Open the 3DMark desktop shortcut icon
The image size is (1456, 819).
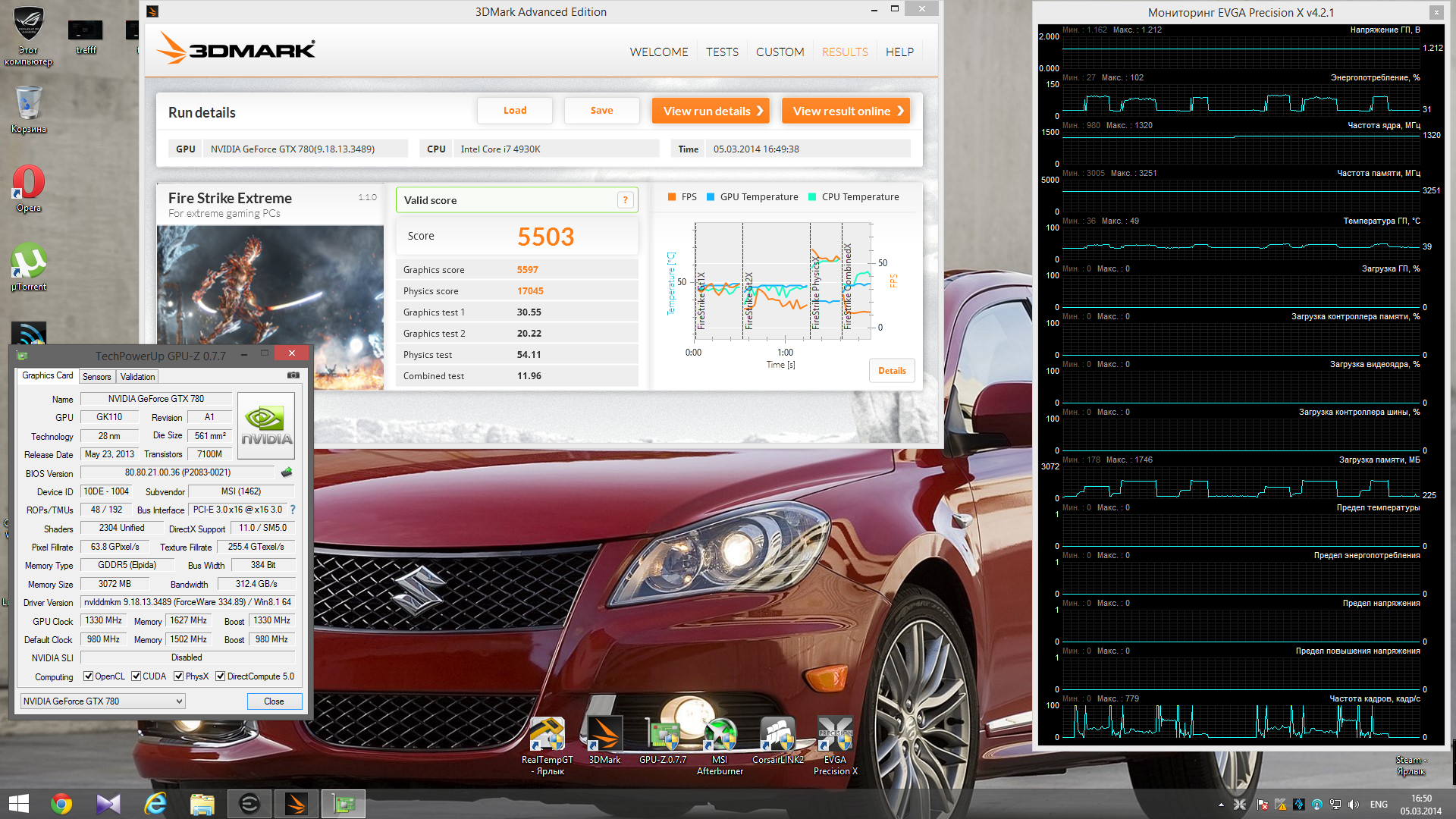click(x=604, y=739)
